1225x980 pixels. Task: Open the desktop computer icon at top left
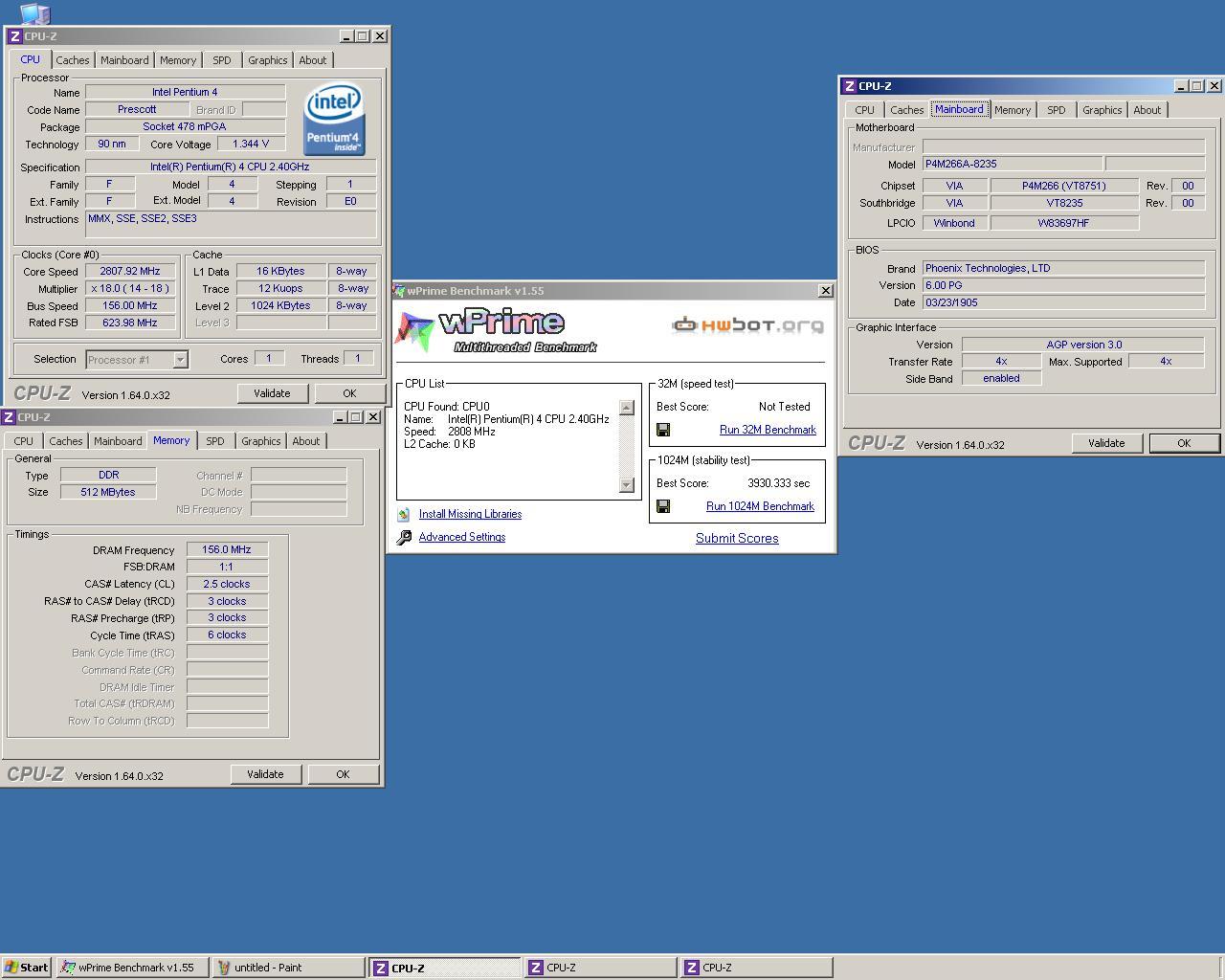click(x=34, y=13)
